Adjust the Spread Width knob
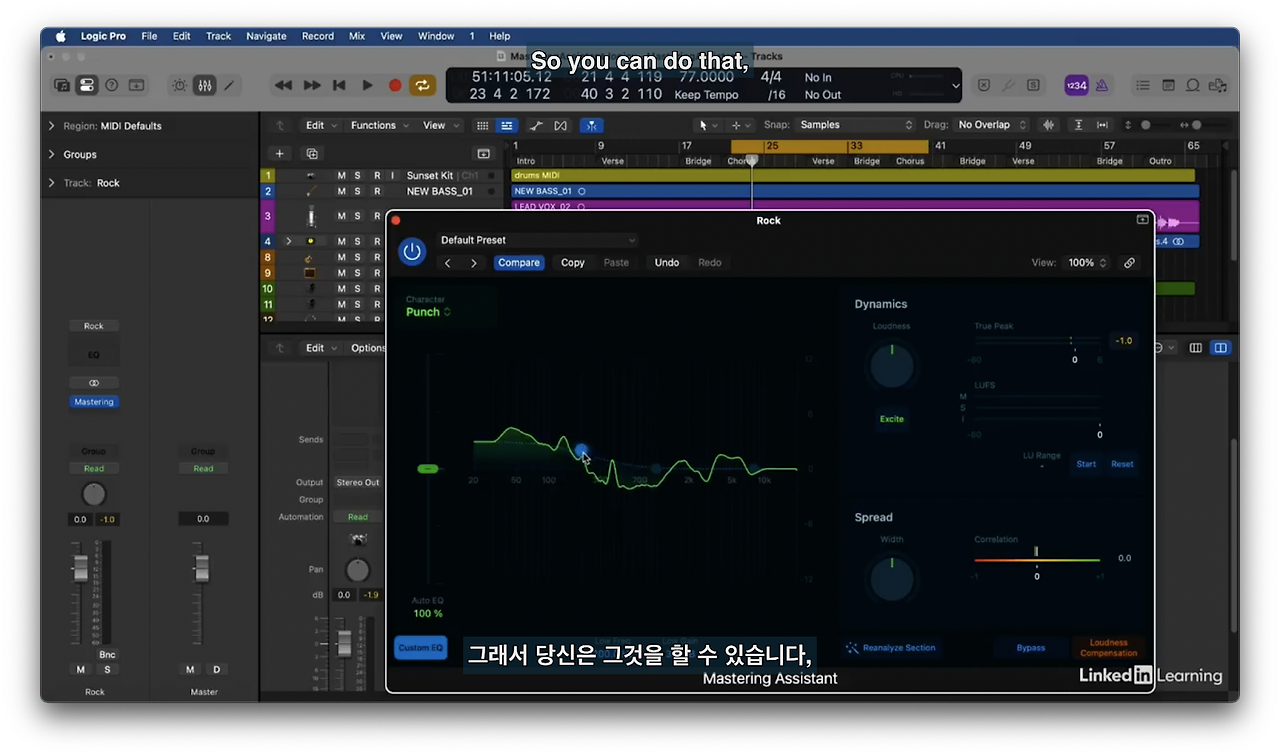This screenshot has height=756, width=1280. coord(892,579)
